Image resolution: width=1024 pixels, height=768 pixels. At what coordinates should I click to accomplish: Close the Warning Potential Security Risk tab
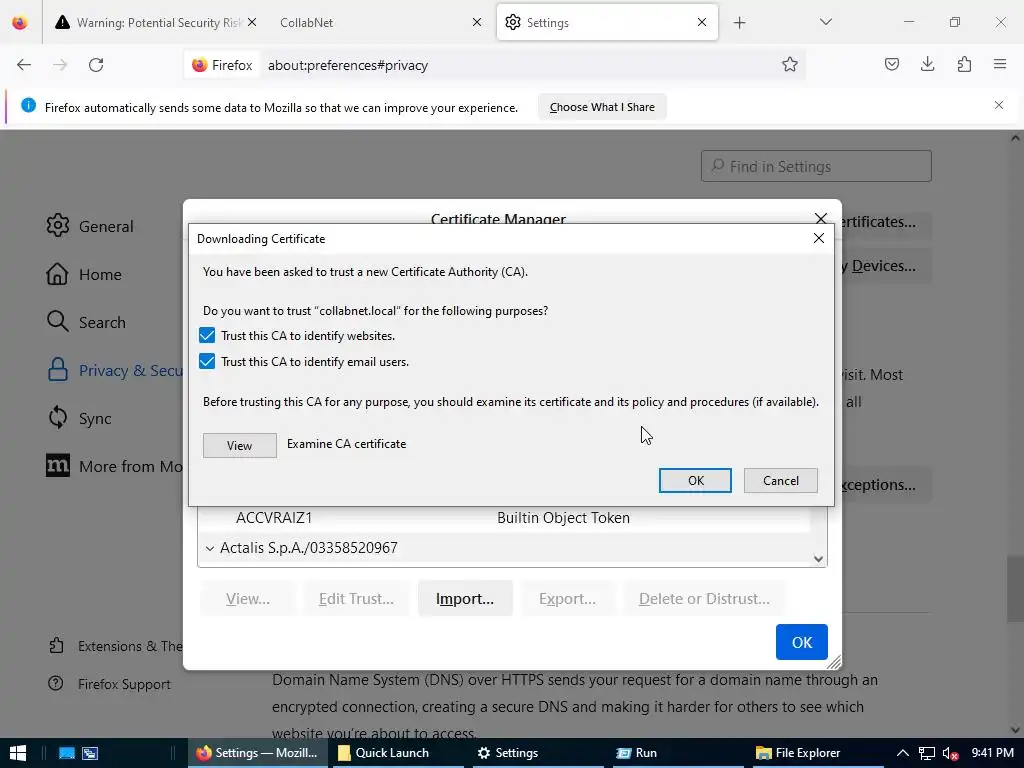252,22
